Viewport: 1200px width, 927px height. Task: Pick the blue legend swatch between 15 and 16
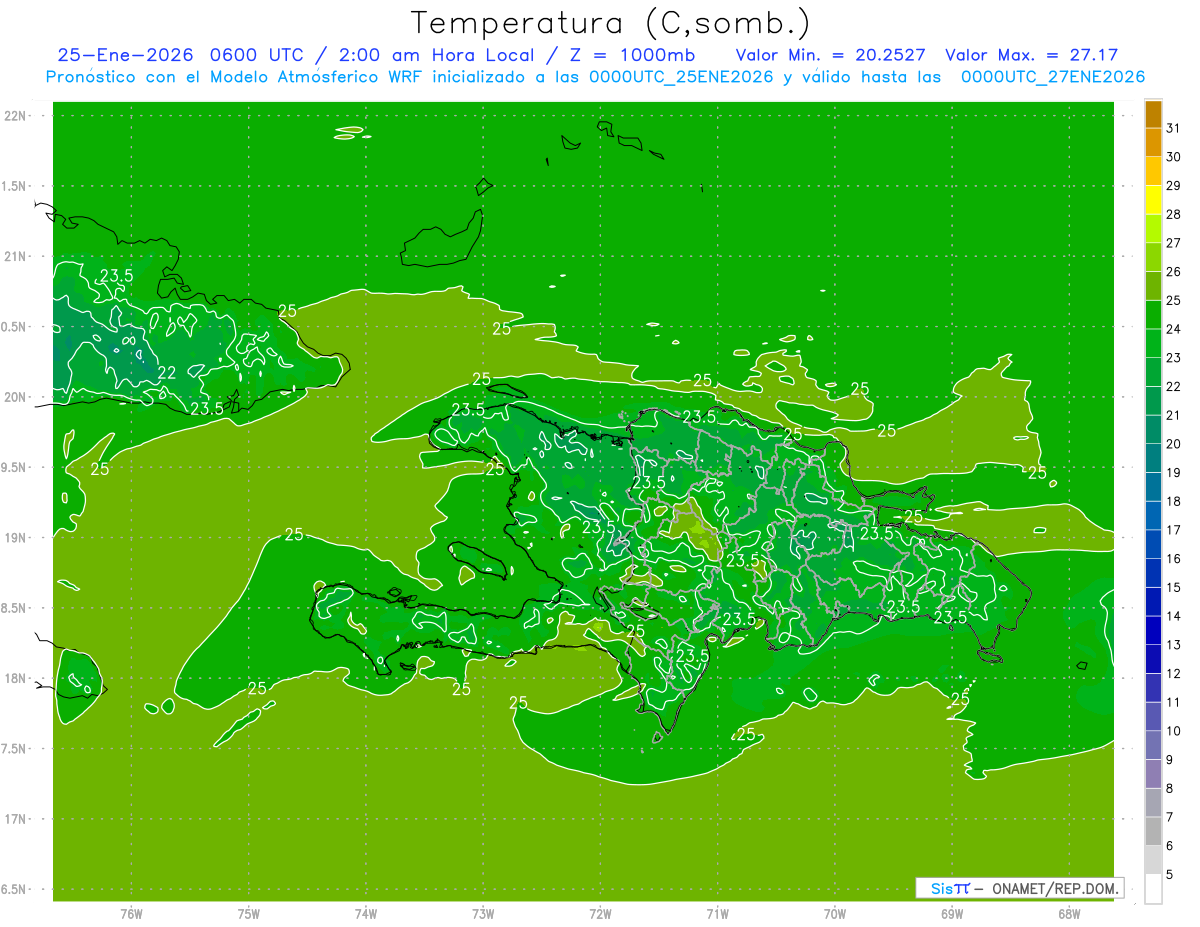click(x=1153, y=573)
